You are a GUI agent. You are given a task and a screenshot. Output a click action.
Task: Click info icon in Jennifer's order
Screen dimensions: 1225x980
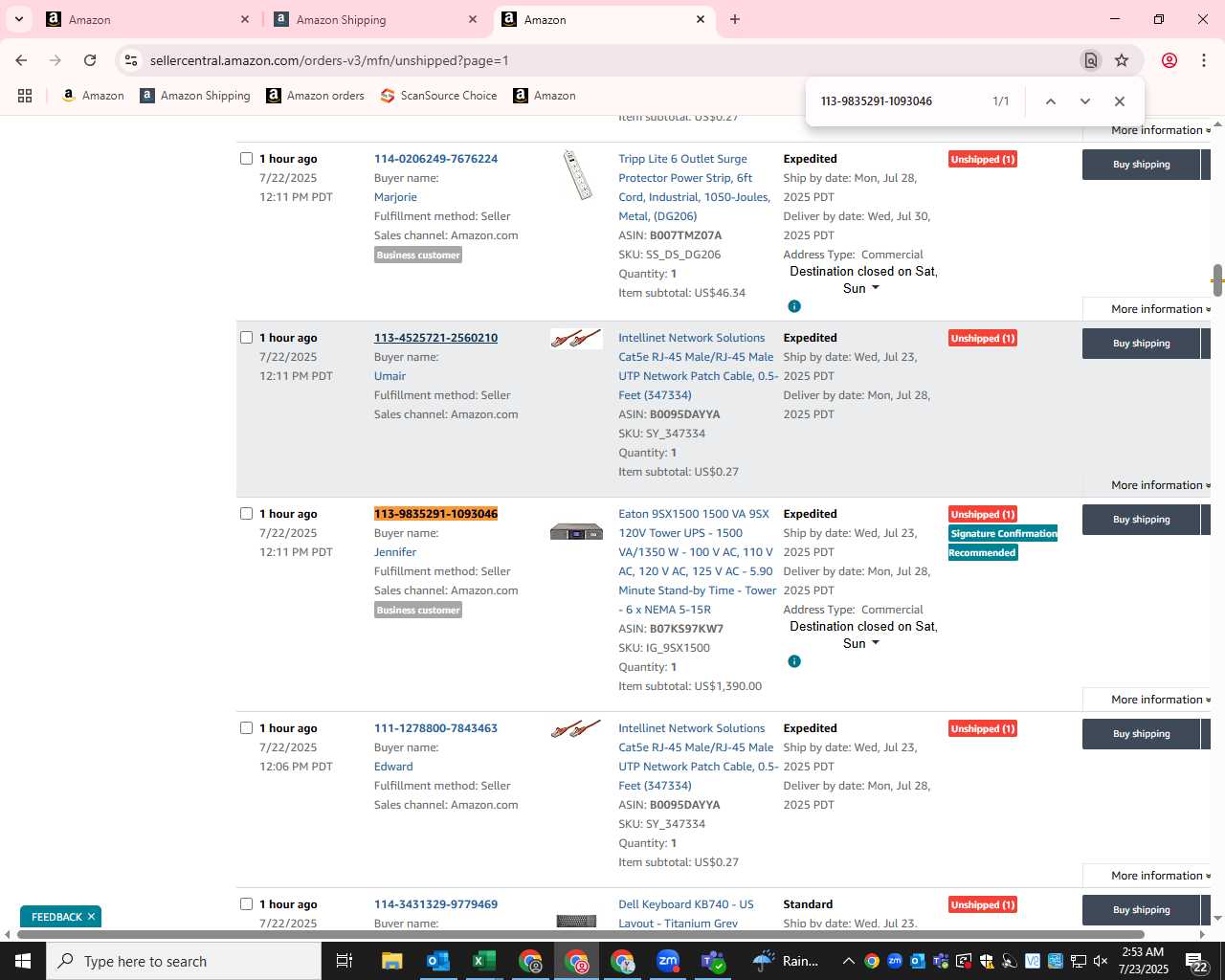pyautogui.click(x=794, y=661)
